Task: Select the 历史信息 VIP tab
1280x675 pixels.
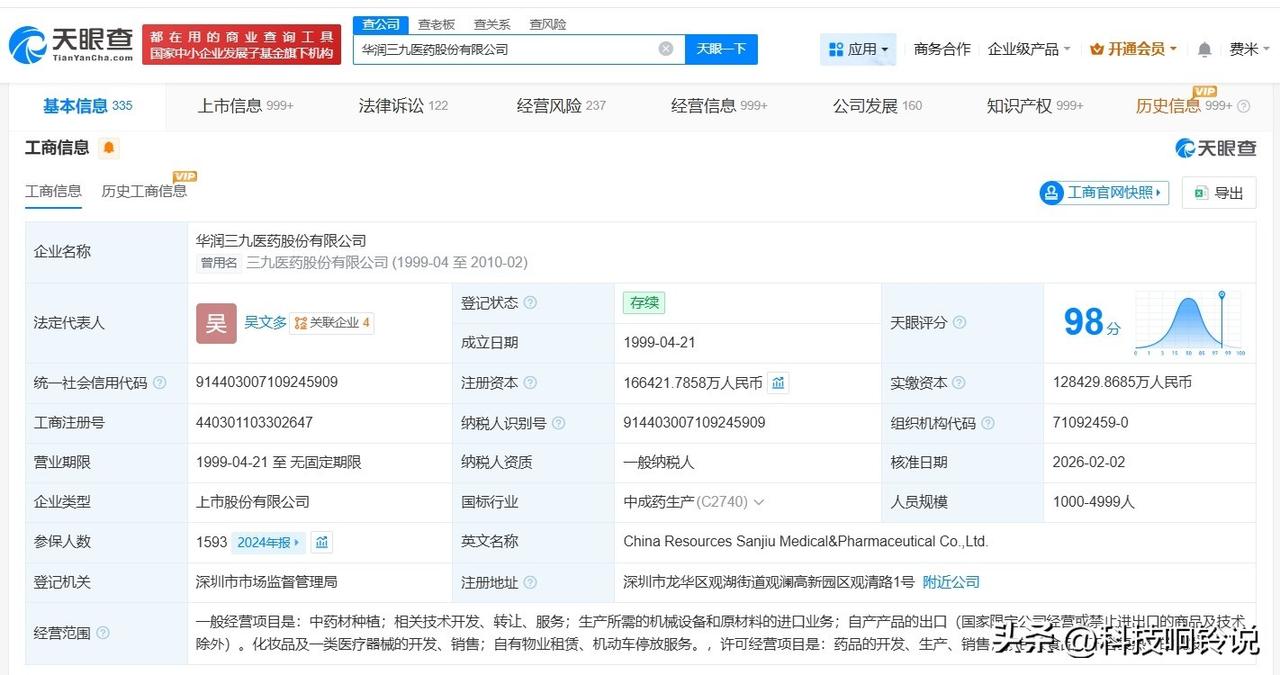Action: [1184, 105]
